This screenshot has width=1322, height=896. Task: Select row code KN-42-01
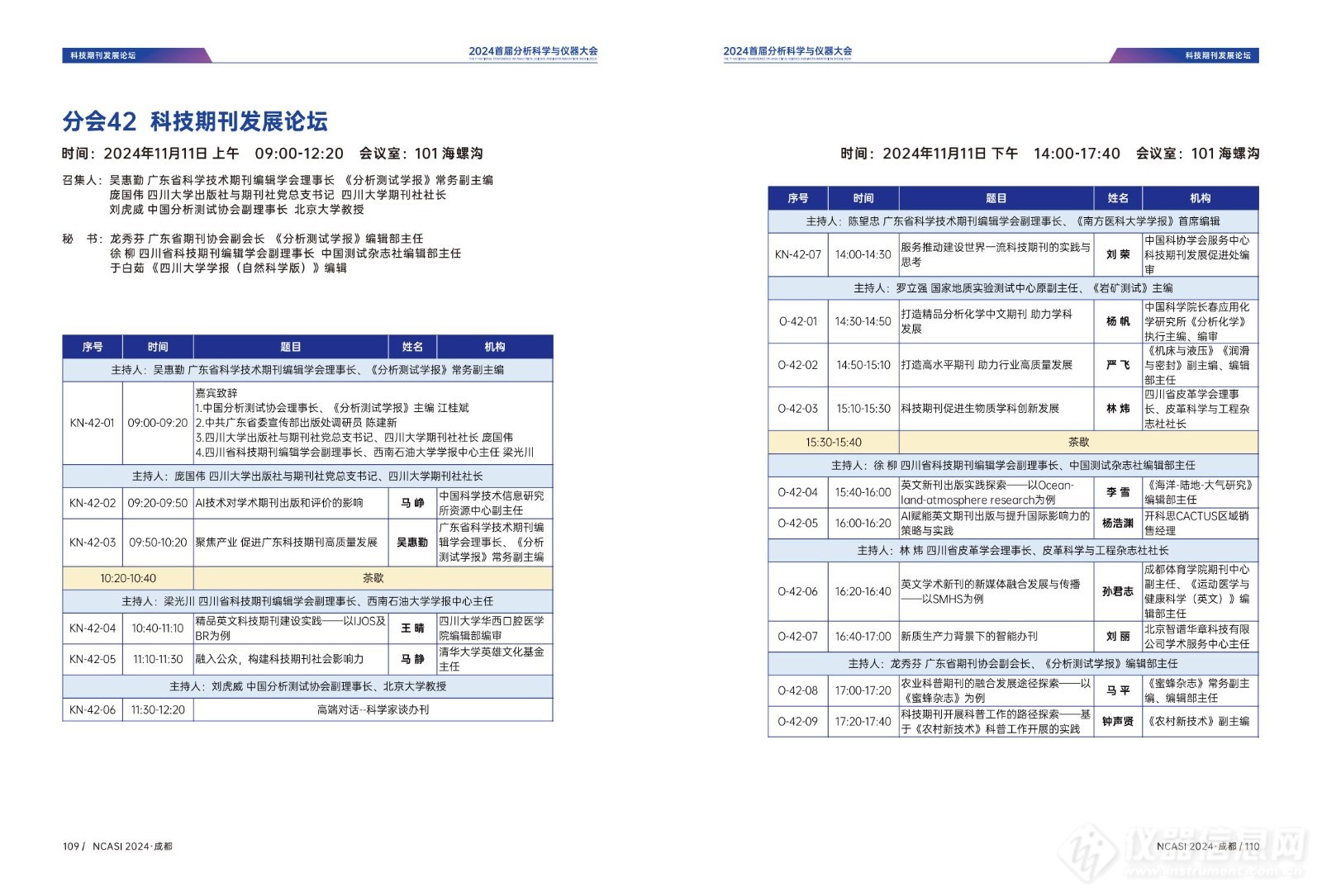tap(92, 423)
